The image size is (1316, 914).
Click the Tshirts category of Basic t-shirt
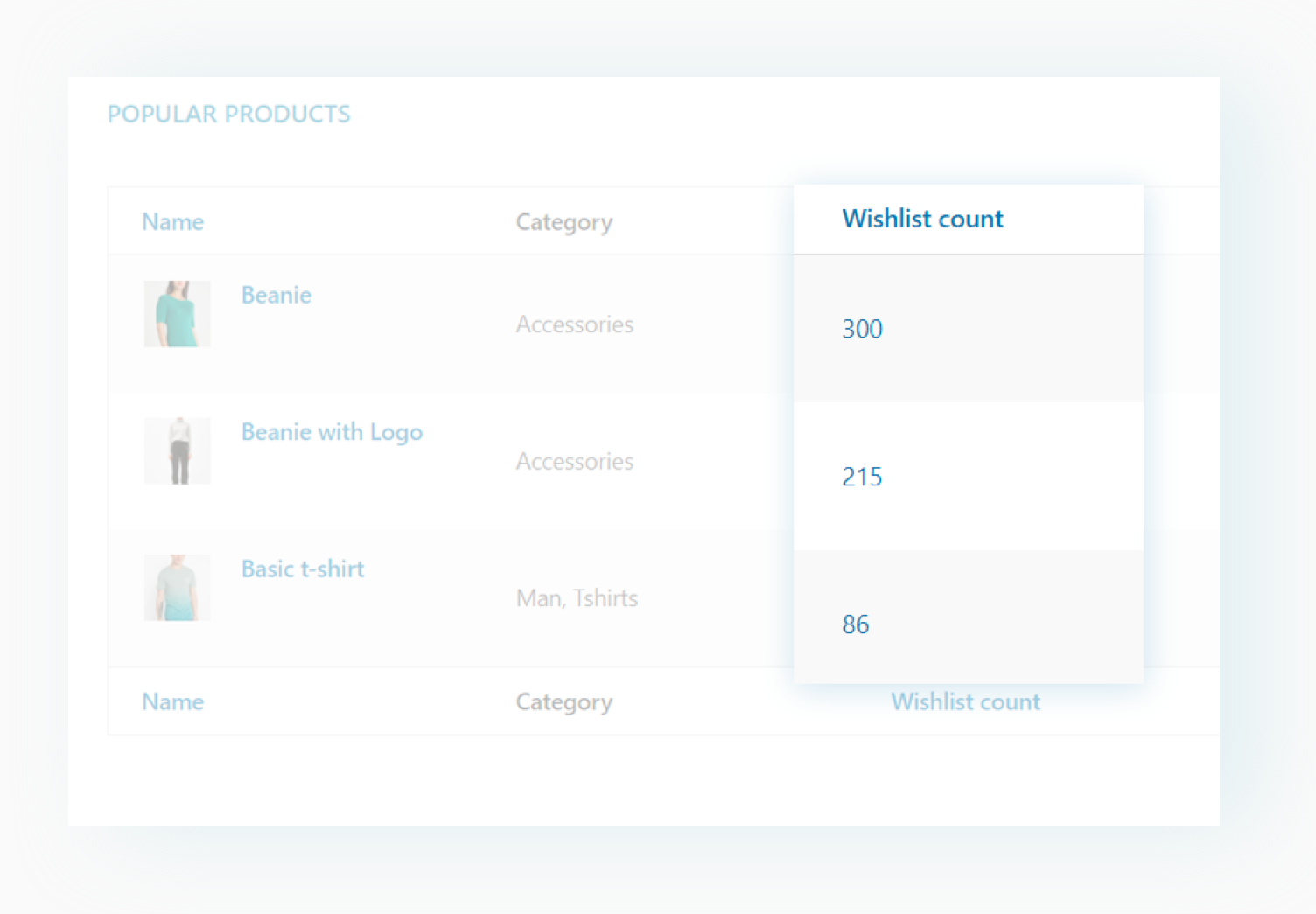pyautogui.click(x=605, y=598)
